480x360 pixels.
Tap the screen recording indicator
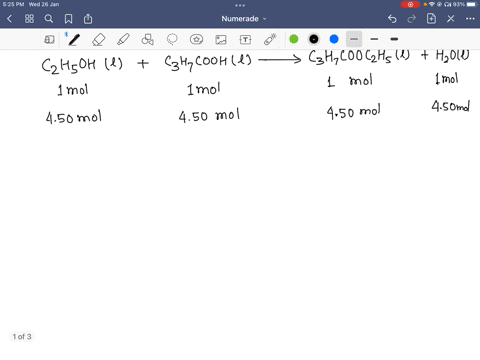[410, 5]
